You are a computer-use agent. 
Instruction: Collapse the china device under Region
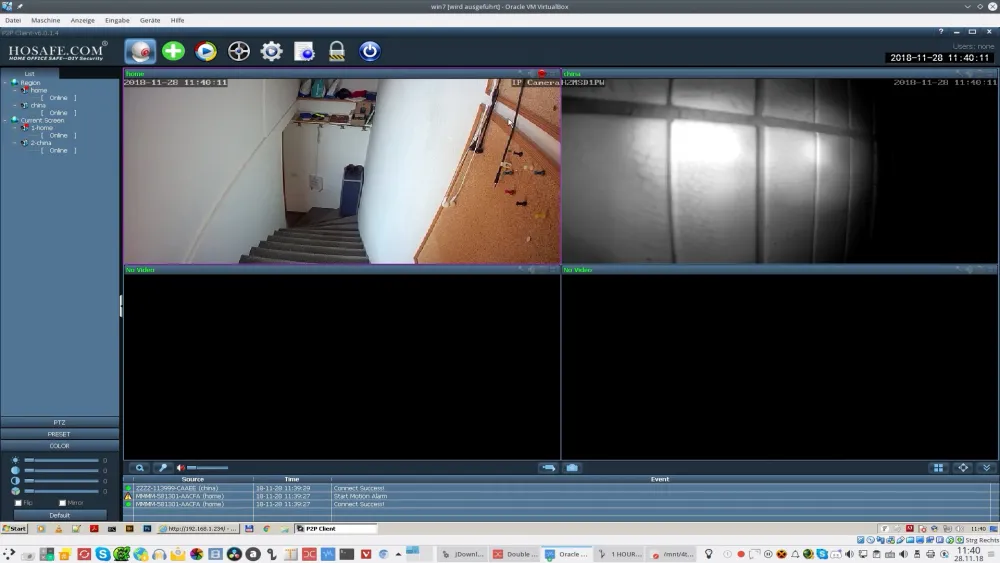point(15,105)
